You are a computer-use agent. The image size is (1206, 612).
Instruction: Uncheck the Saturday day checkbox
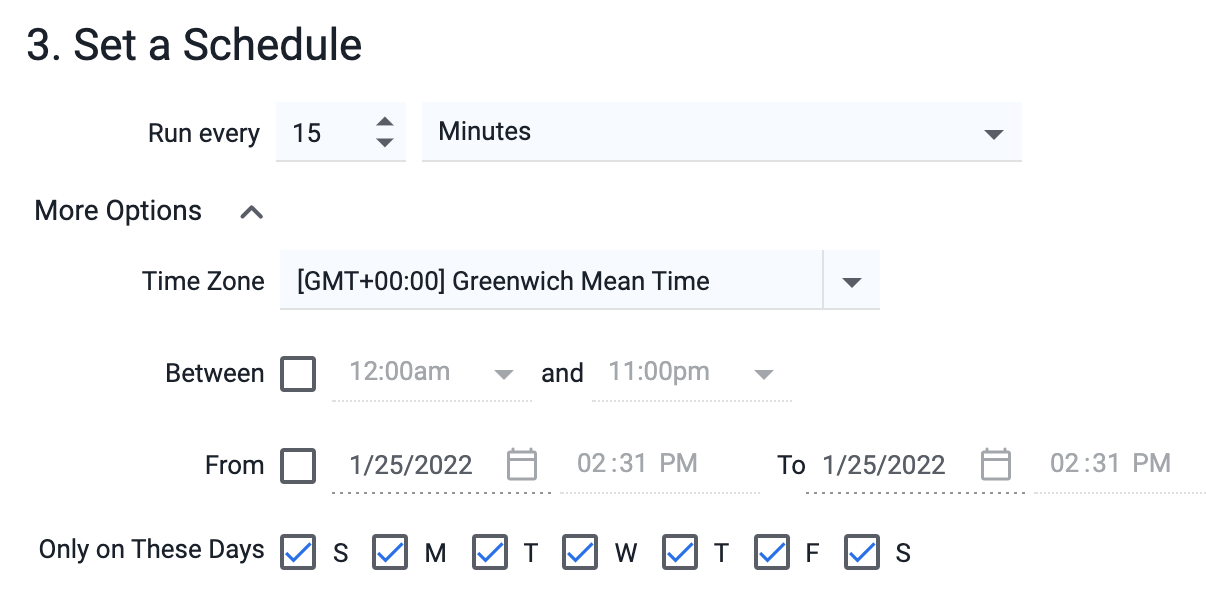[x=862, y=552]
